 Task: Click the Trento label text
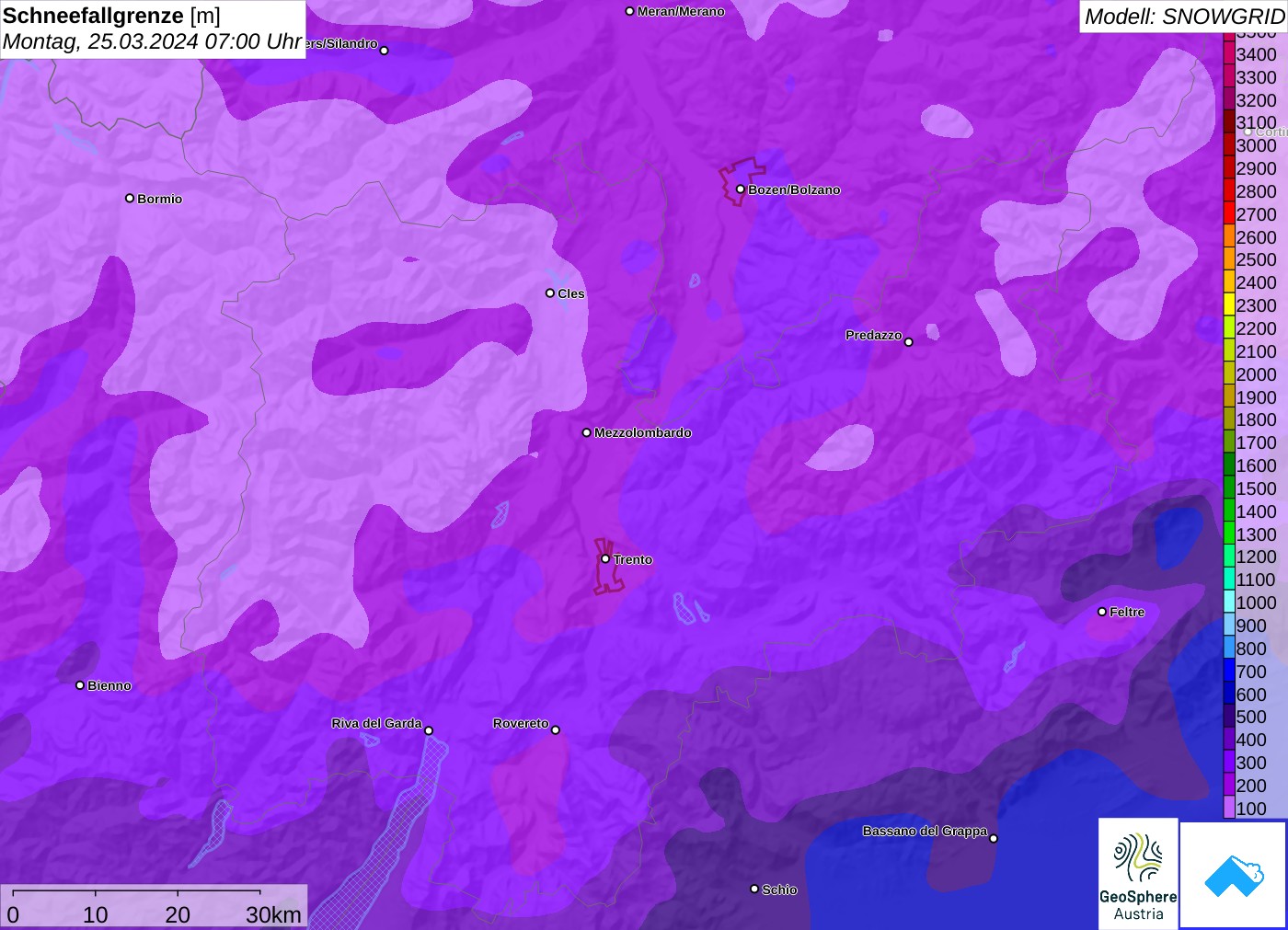(633, 559)
